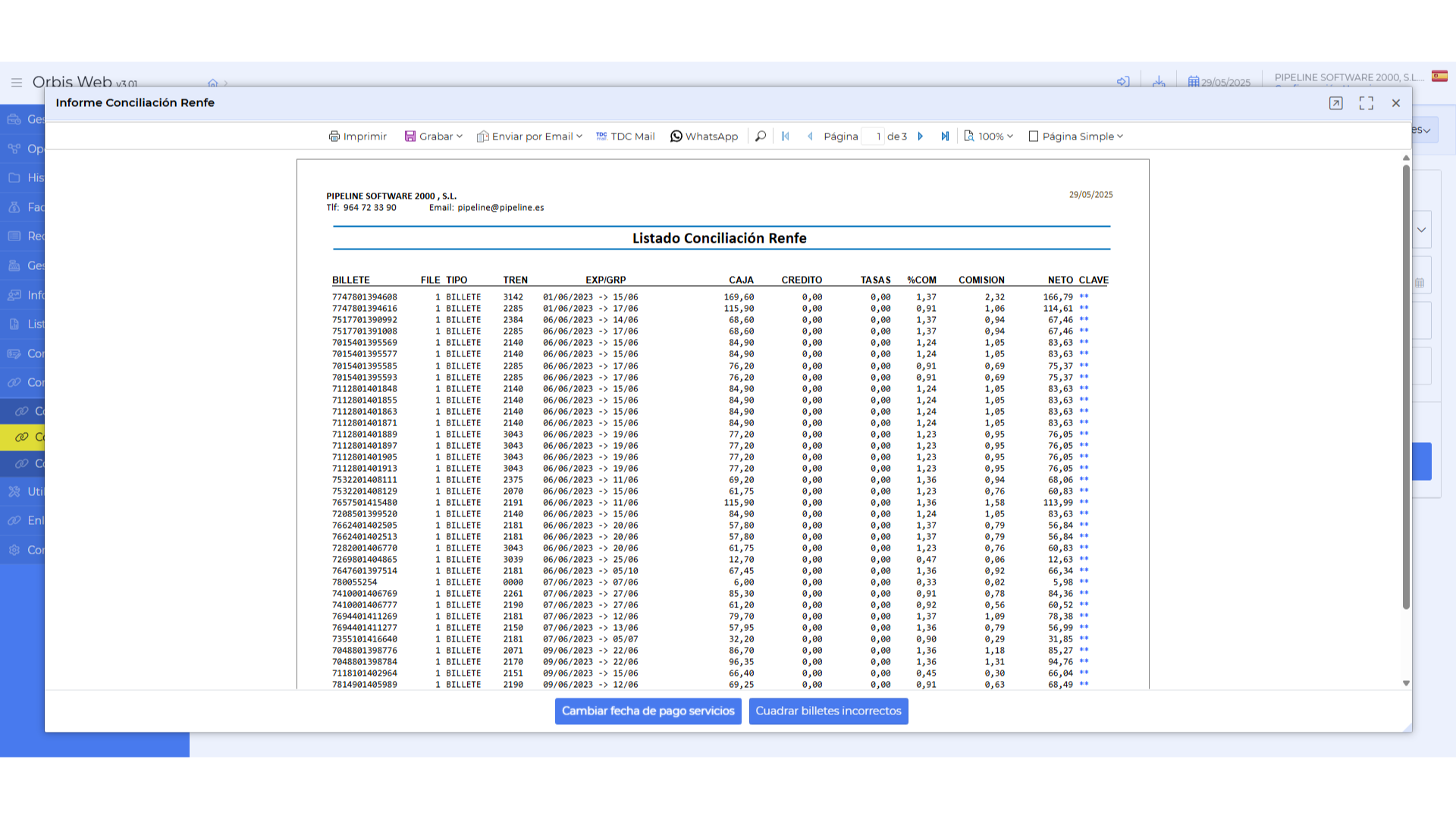Open the hamburger menu in Orbis Web
The height and width of the screenshot is (819, 1456).
16,82
